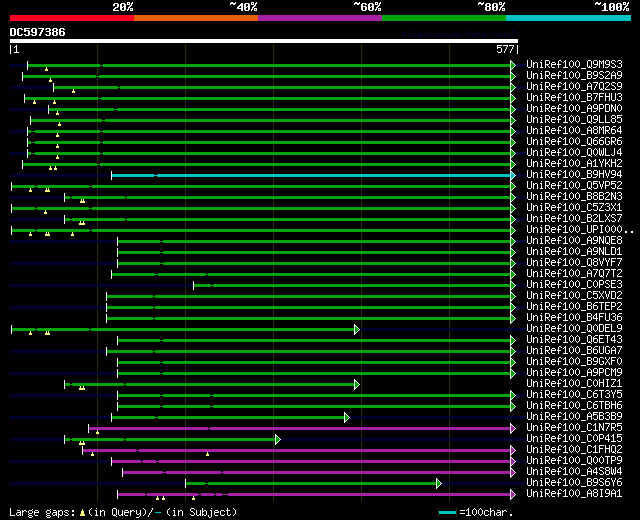This screenshot has height=520, width=640.
Task: Click the cyan ~100% identity legend segment
Action: [x=568, y=18]
